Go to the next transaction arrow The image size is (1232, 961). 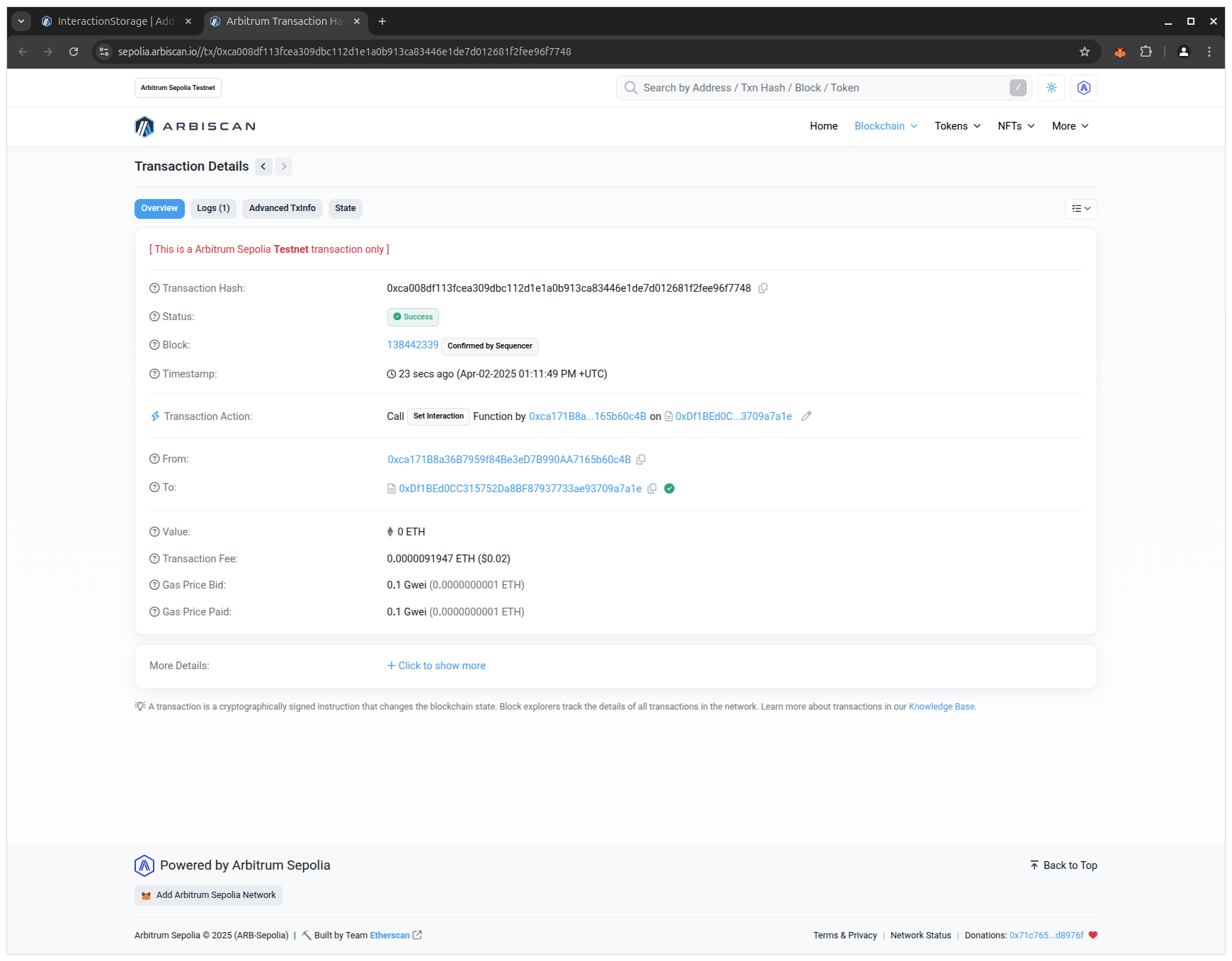click(x=284, y=166)
